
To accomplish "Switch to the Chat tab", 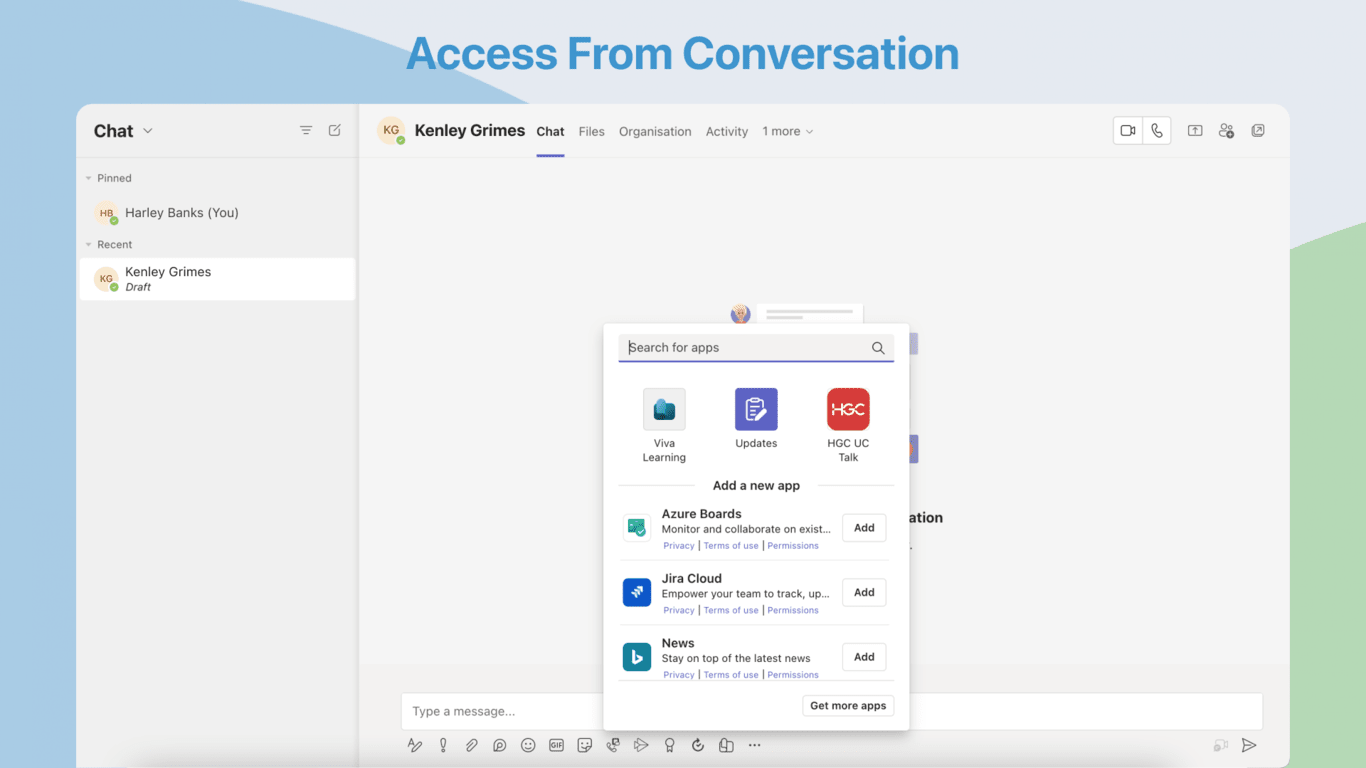I will coord(550,131).
